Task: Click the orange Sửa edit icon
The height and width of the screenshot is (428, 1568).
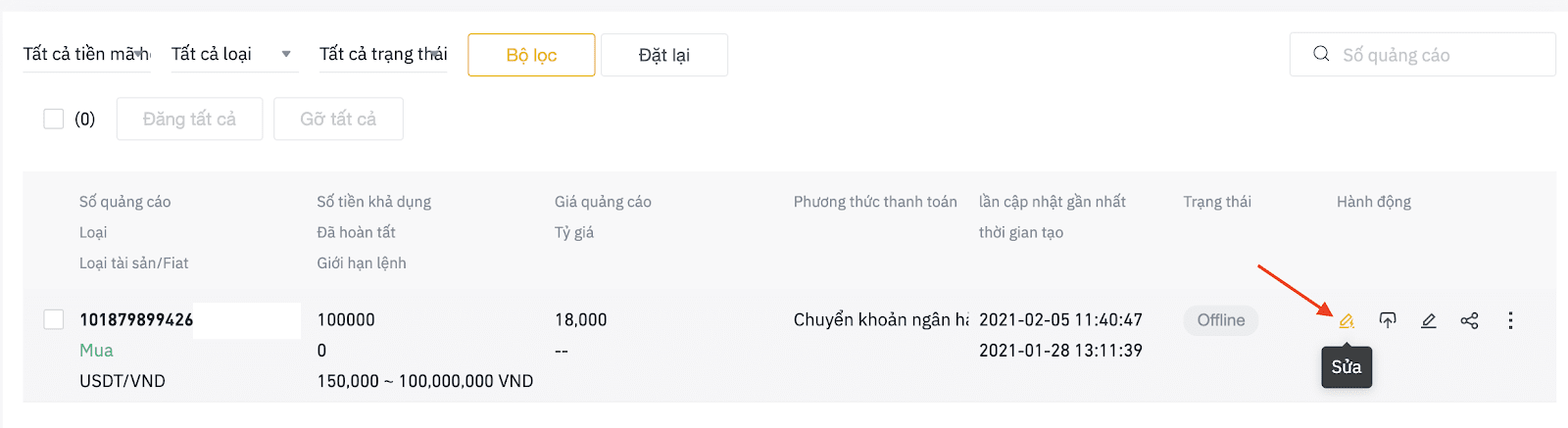Action: (x=1347, y=320)
